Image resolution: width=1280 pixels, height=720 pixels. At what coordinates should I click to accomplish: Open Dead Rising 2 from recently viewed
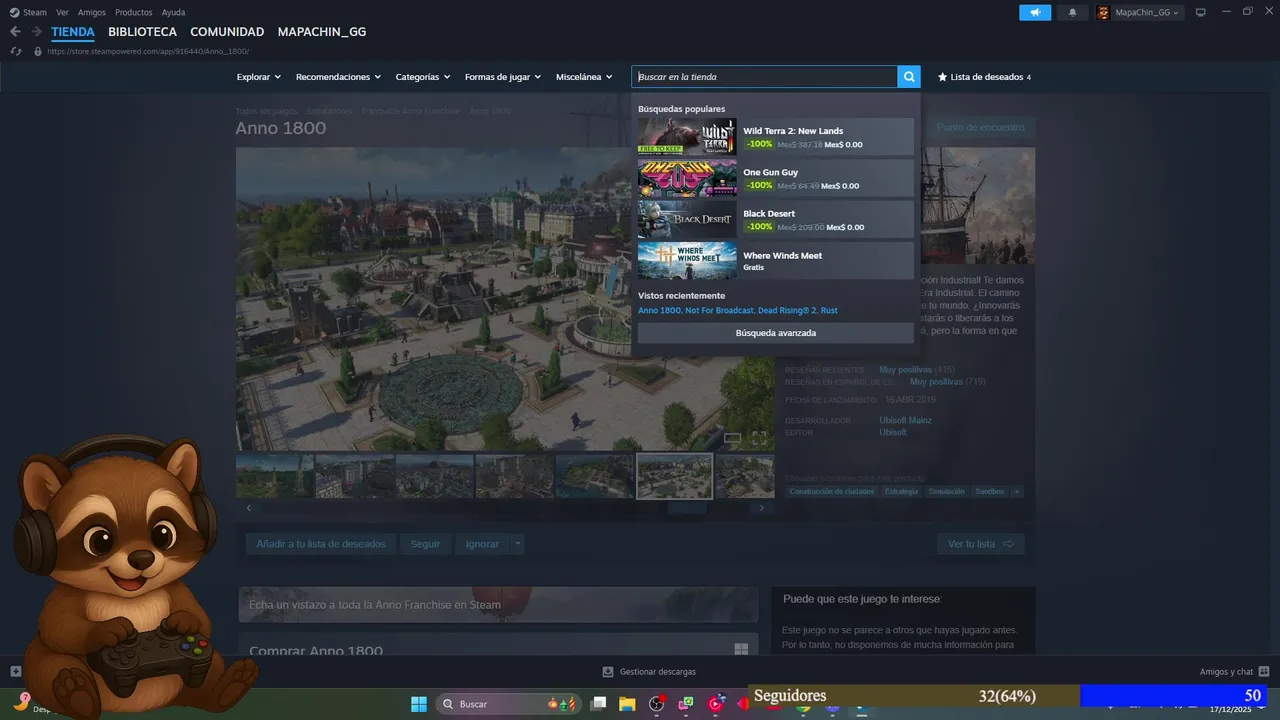(789, 311)
